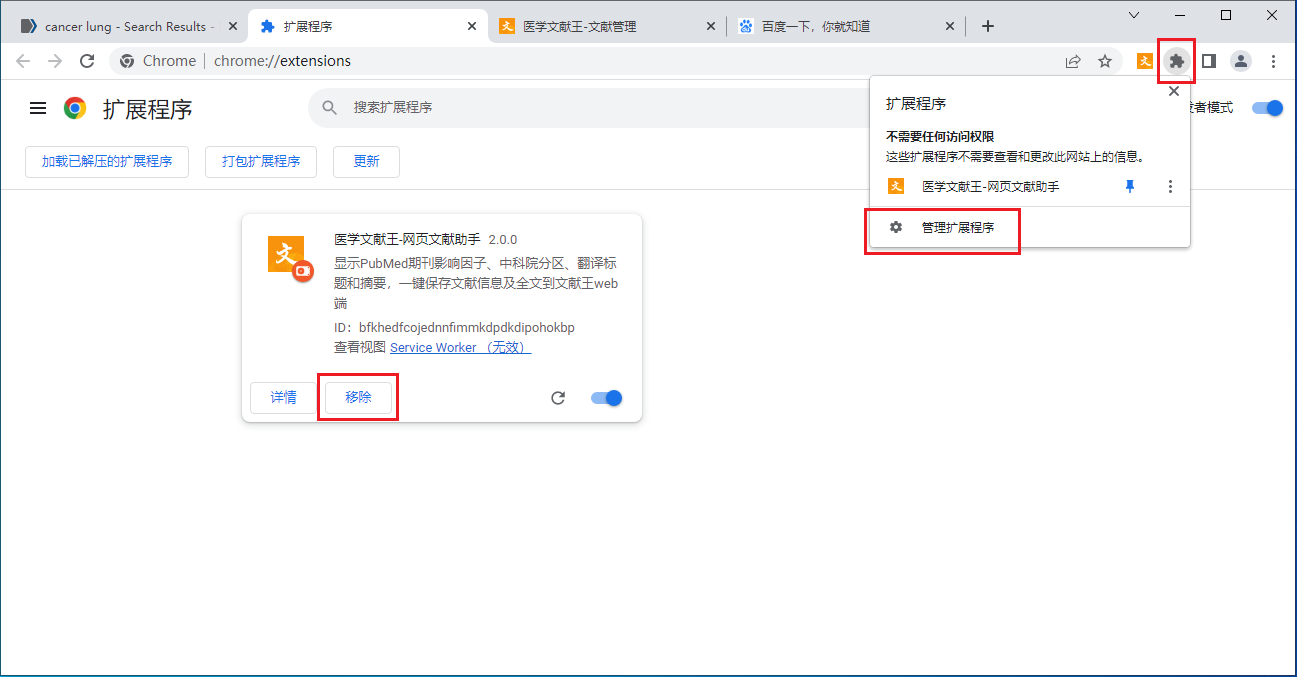
Task: Bookmark this page with star icon
Action: (1105, 61)
